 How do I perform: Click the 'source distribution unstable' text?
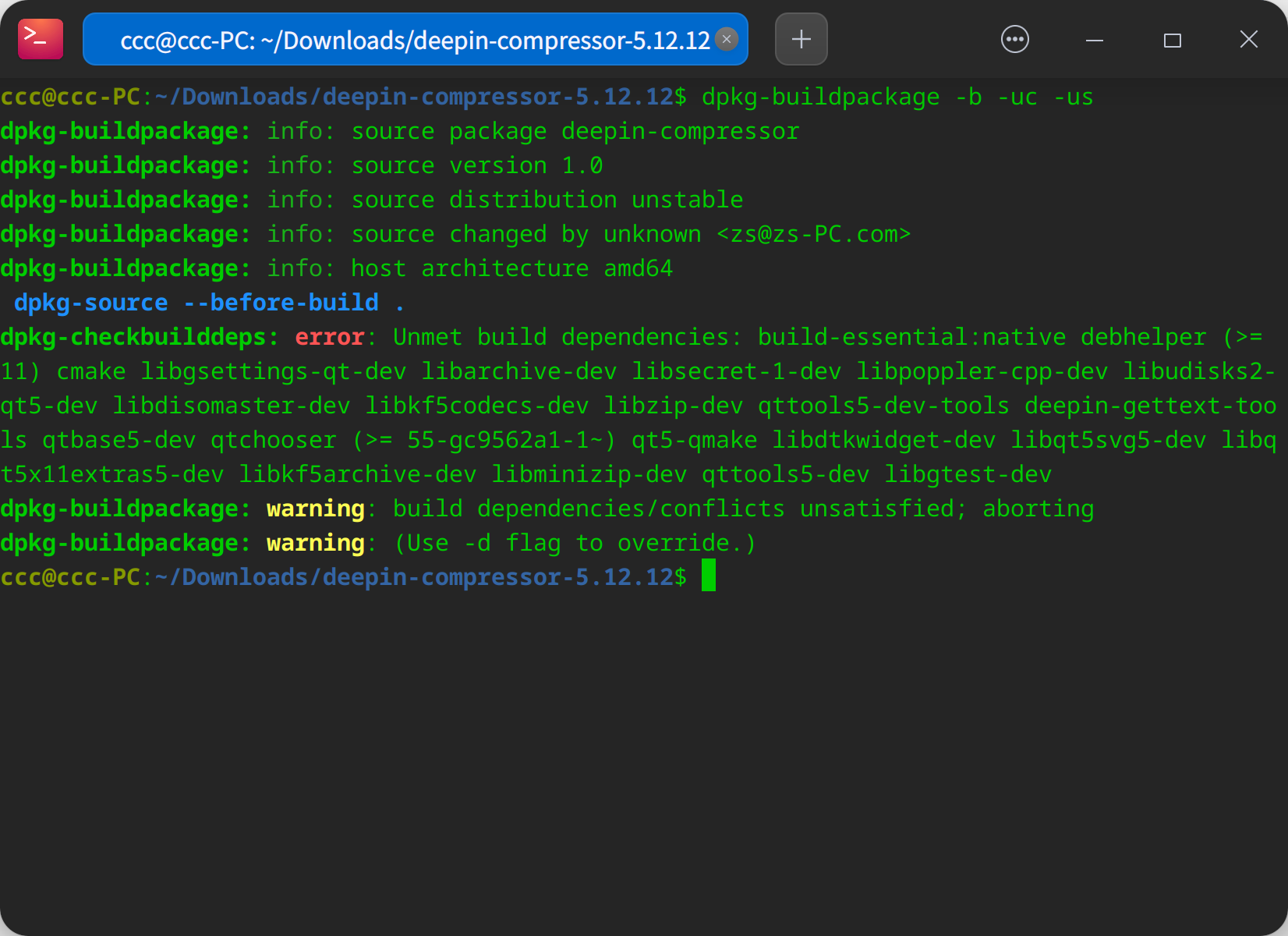click(547, 200)
